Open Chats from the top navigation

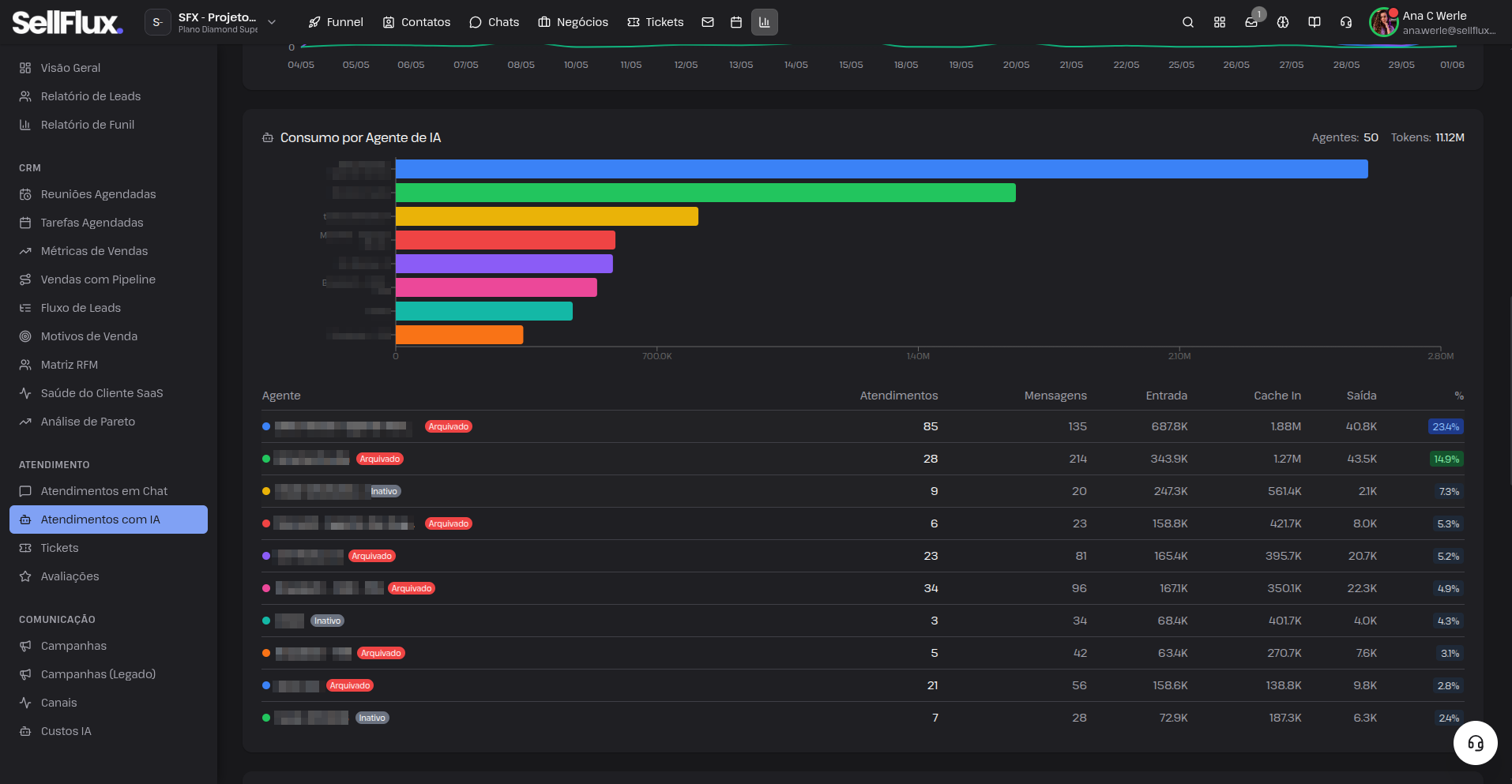pos(495,22)
